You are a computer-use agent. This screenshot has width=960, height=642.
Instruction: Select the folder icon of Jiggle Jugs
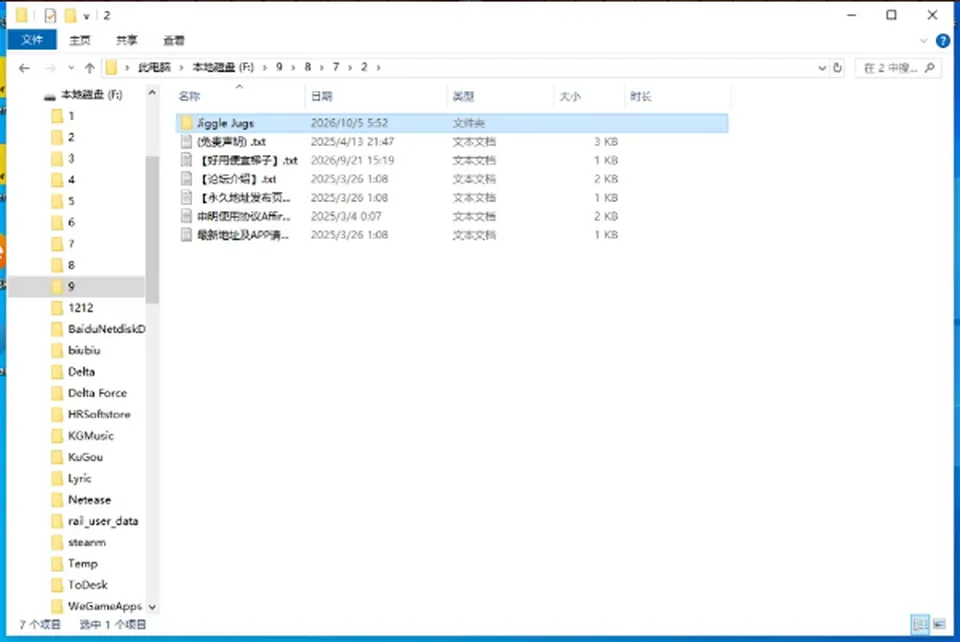(187, 123)
